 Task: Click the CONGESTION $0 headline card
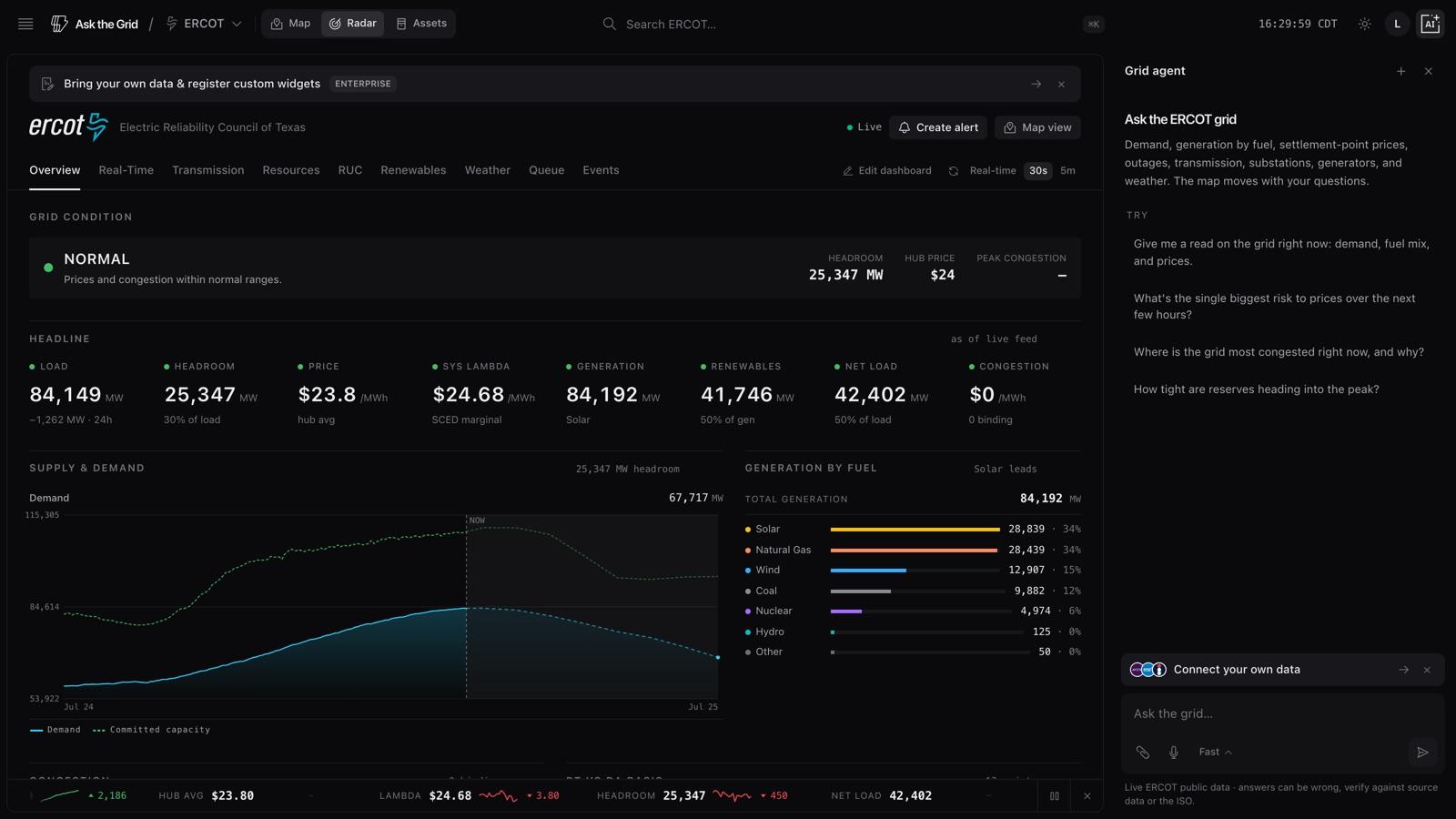(x=1025, y=393)
